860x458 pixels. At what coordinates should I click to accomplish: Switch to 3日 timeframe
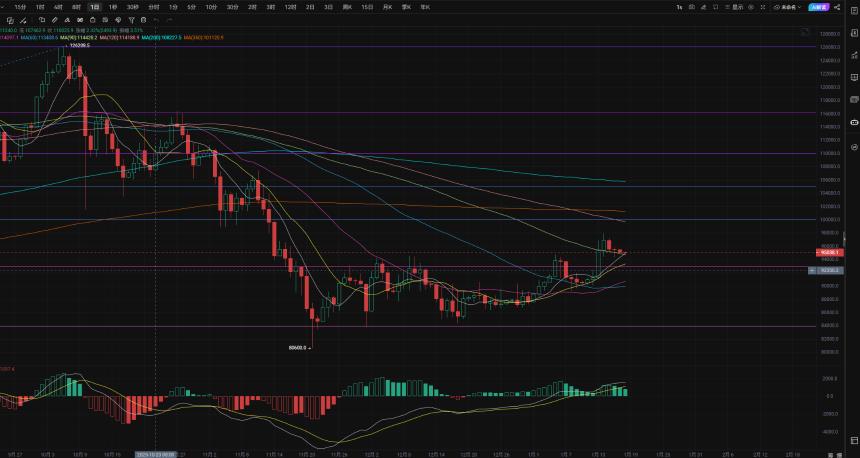tap(328, 7)
